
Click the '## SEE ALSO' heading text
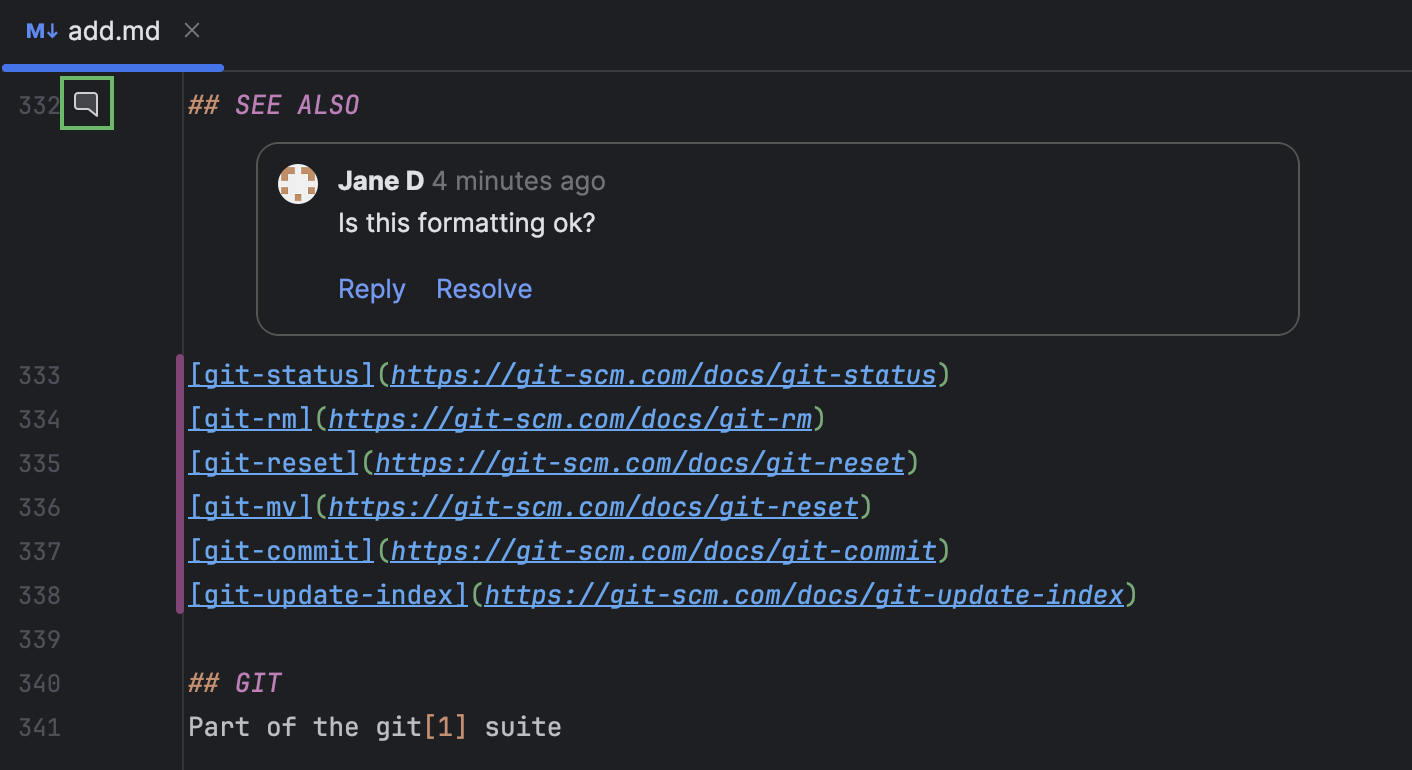[274, 104]
